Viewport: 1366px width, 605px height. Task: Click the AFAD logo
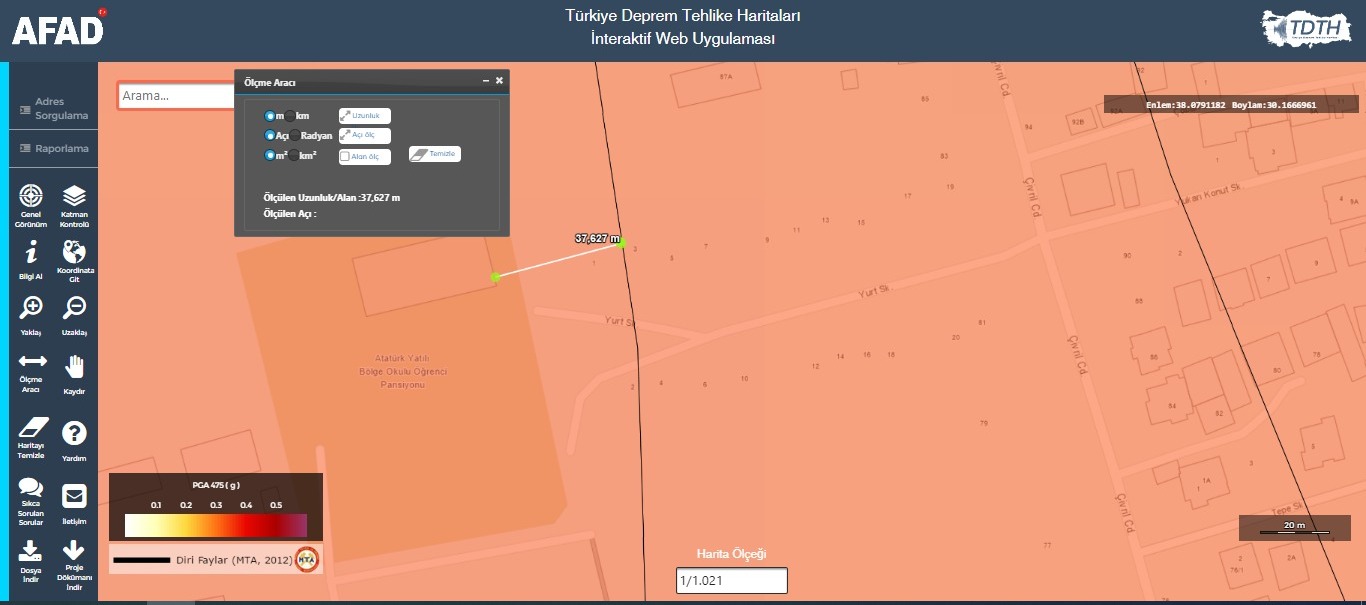click(x=58, y=28)
